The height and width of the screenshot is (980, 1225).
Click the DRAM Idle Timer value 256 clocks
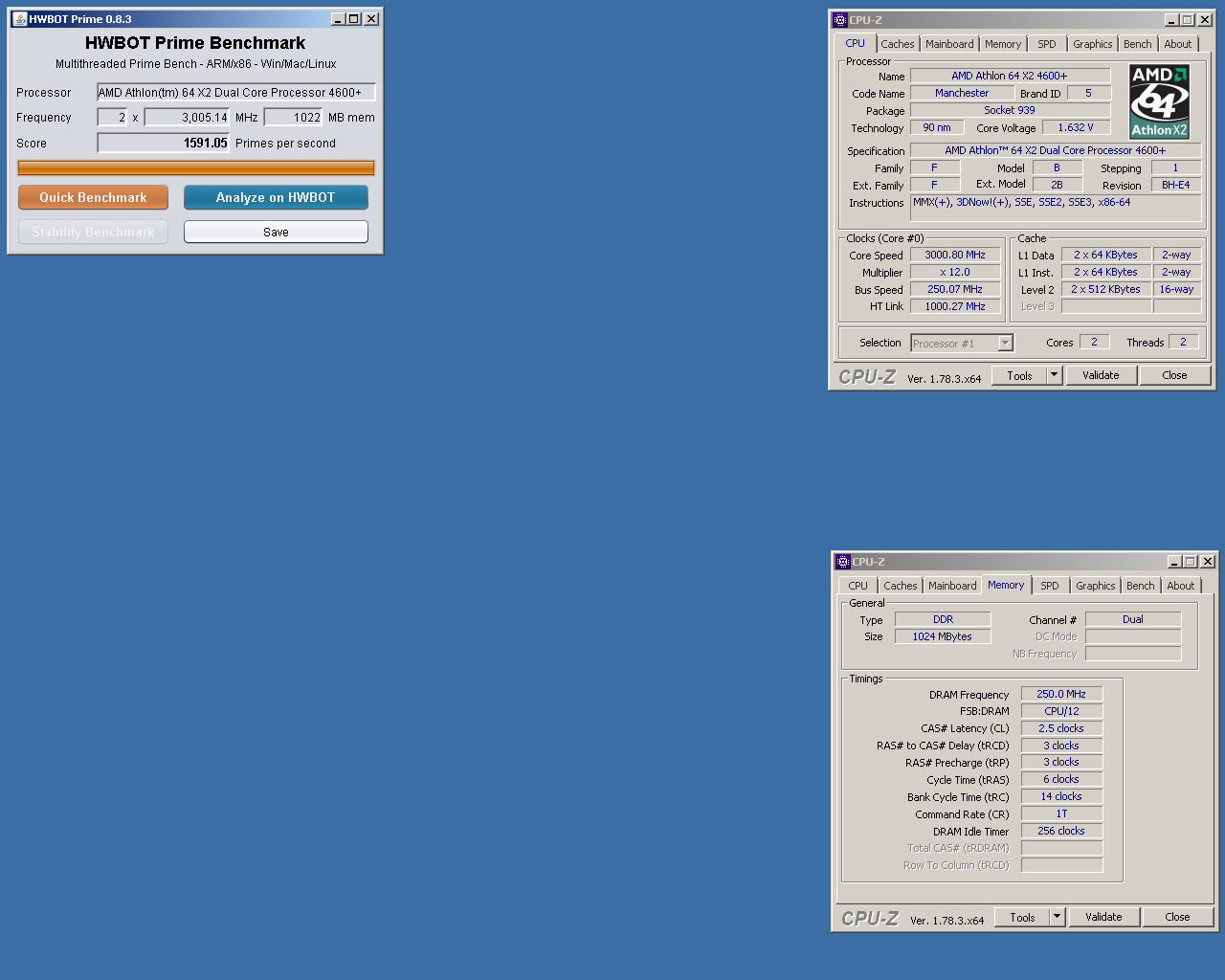click(1061, 831)
